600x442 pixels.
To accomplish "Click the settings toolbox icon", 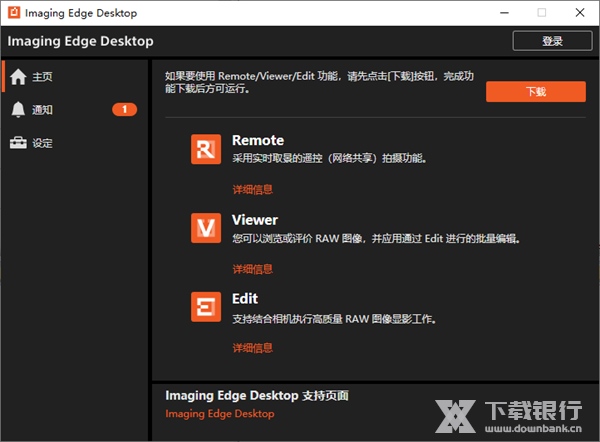I will (18, 143).
